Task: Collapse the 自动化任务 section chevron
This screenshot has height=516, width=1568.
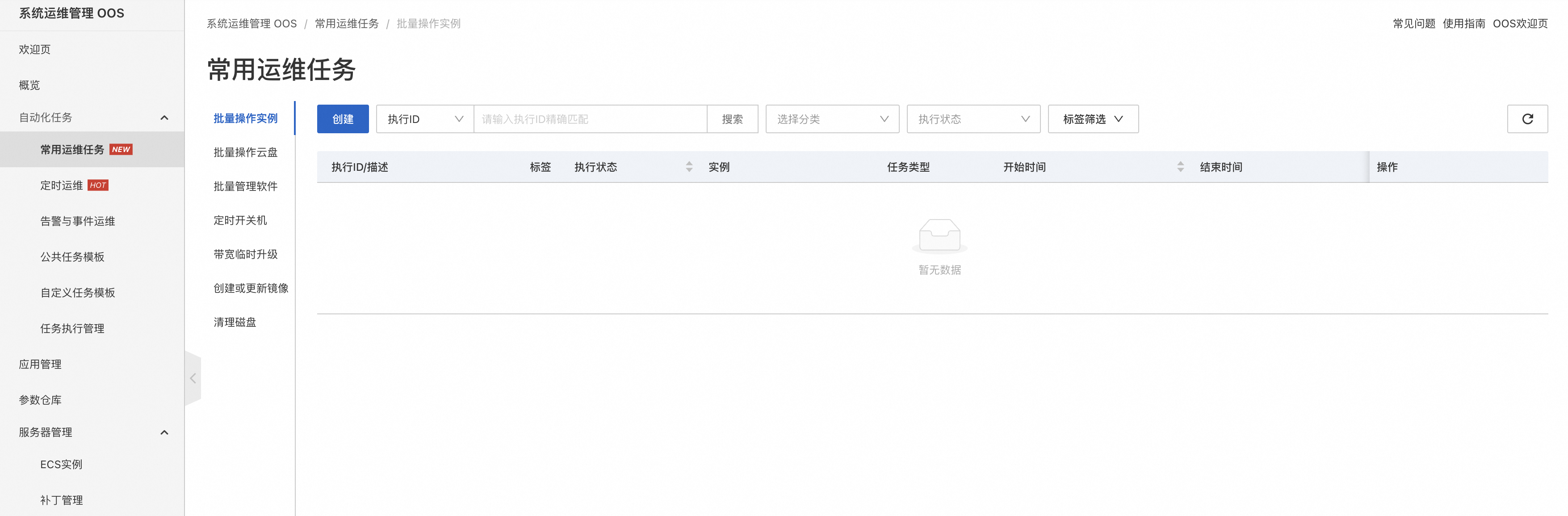Action: tap(164, 118)
